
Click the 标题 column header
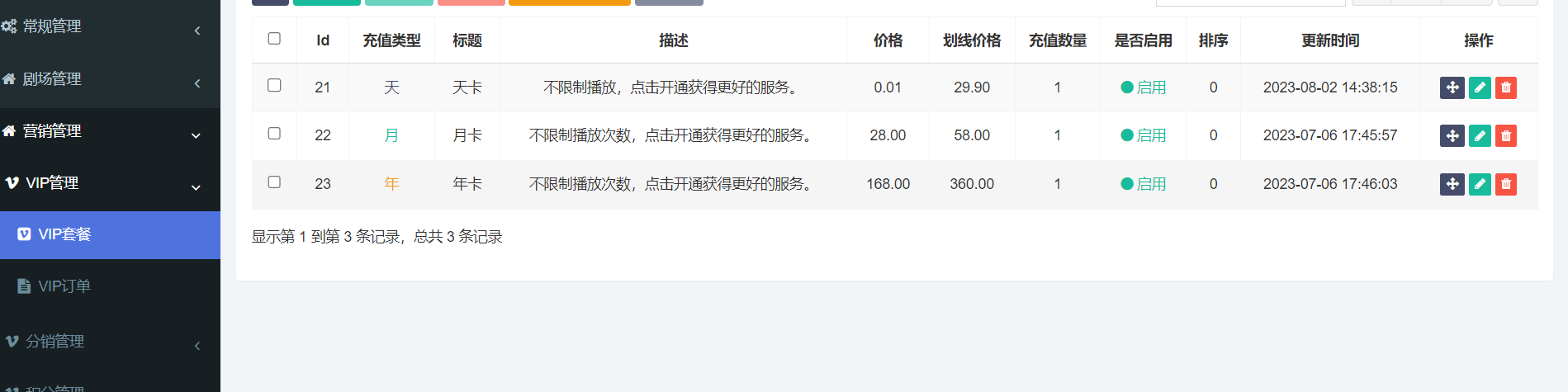click(467, 40)
